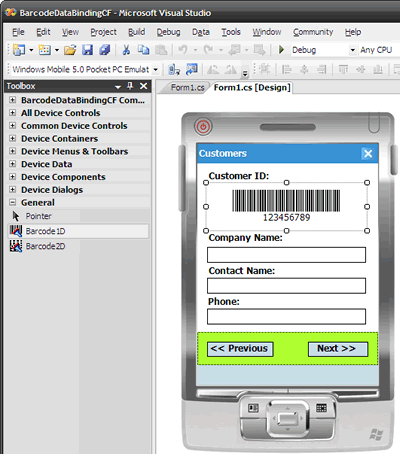The image size is (400, 454).
Task: Expand Device Containers group
Action: pyautogui.click(x=12, y=138)
